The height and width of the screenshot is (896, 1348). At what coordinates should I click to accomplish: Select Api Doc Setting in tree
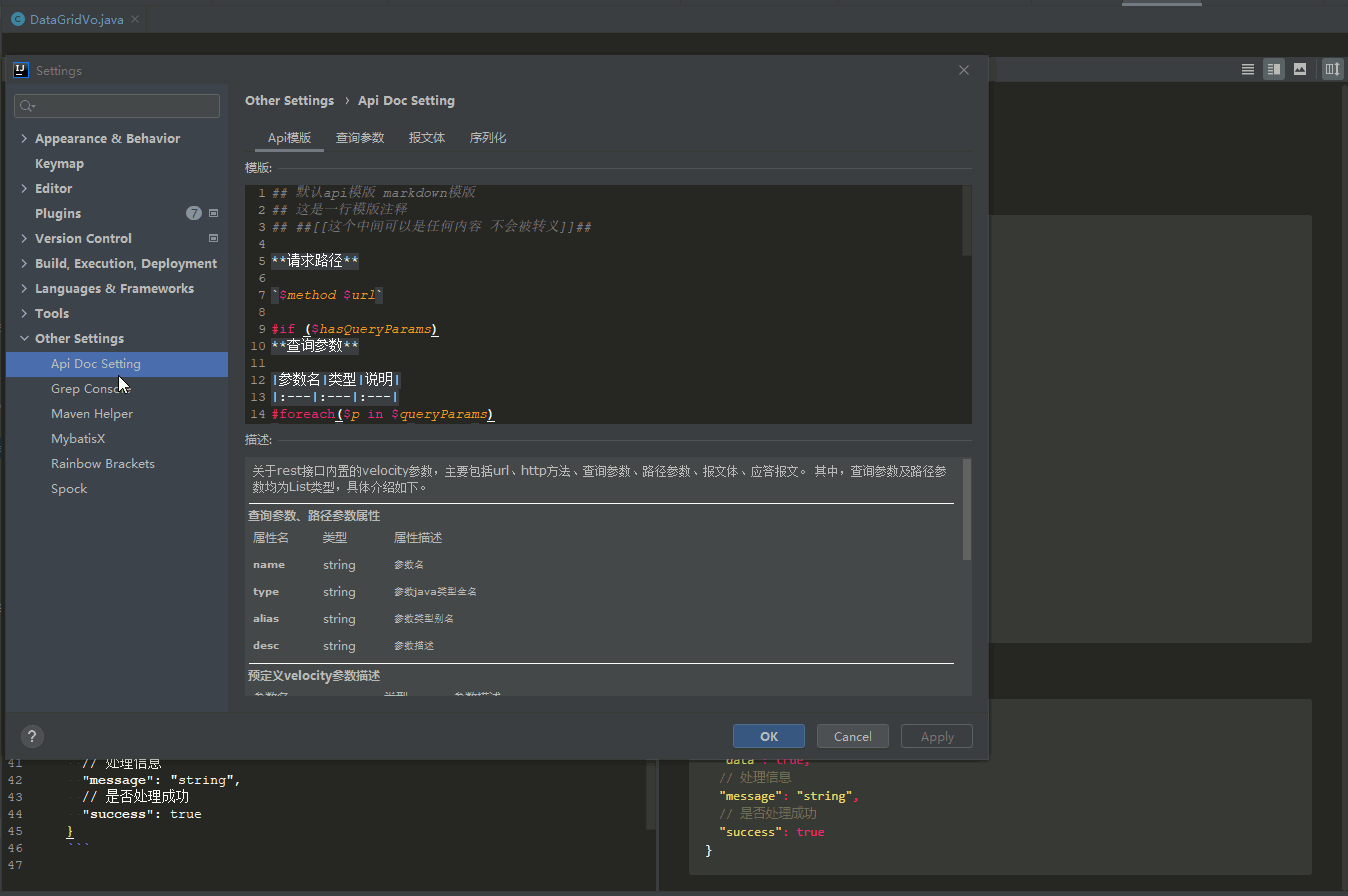point(117,364)
